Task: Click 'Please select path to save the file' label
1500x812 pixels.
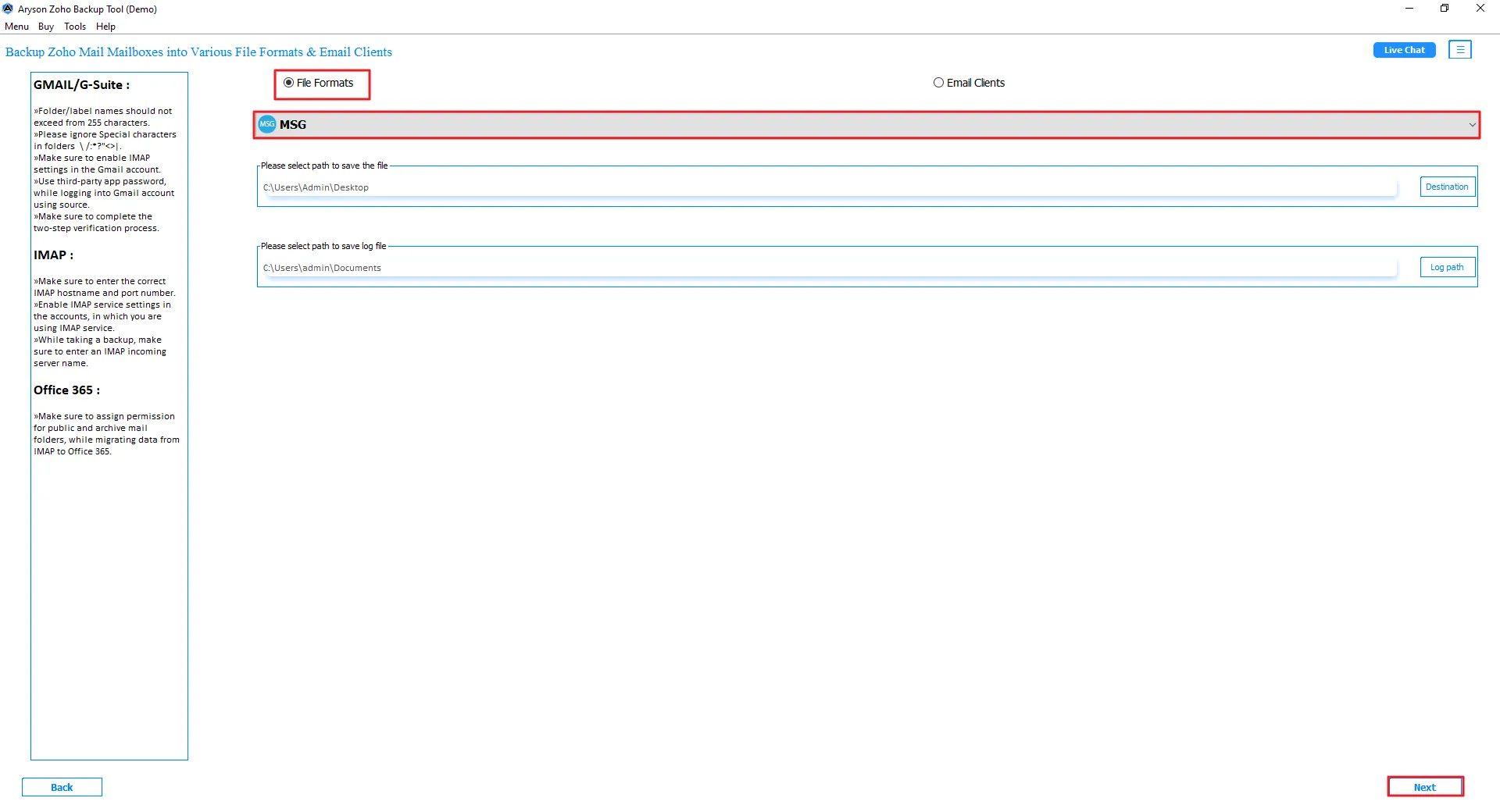Action: tap(324, 166)
